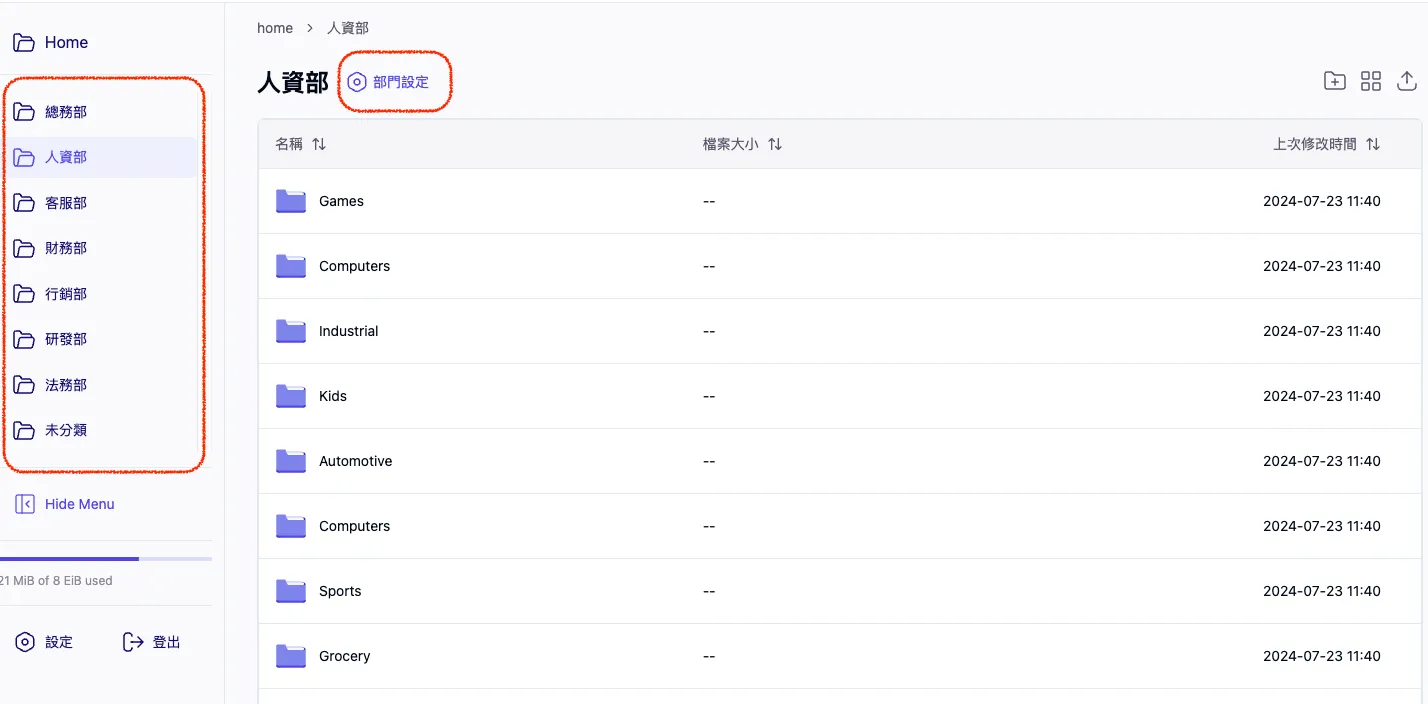The width and height of the screenshot is (1428, 704).
Task: Open 設定 settings in sidebar footer
Action: click(44, 642)
